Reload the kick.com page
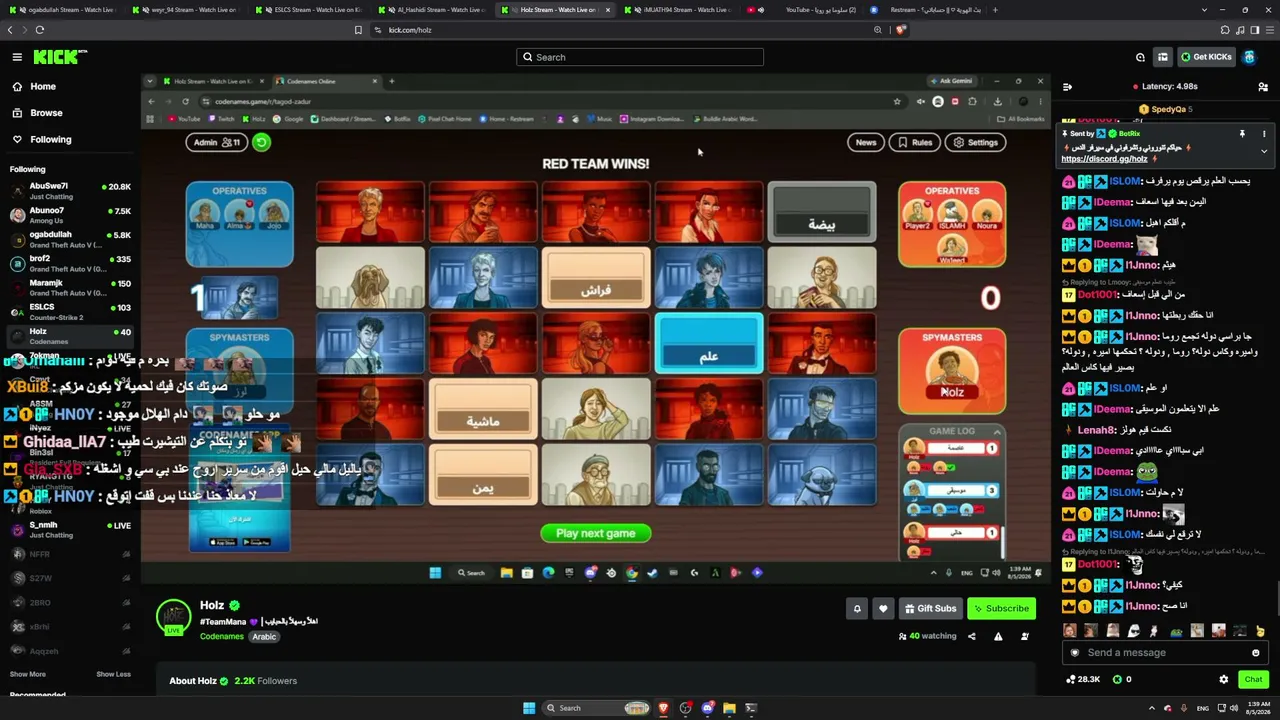The image size is (1280, 720). [40, 30]
